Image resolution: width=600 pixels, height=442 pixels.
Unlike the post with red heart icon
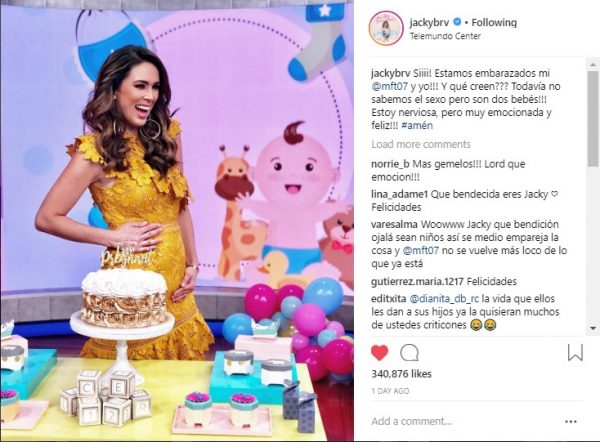coord(380,352)
